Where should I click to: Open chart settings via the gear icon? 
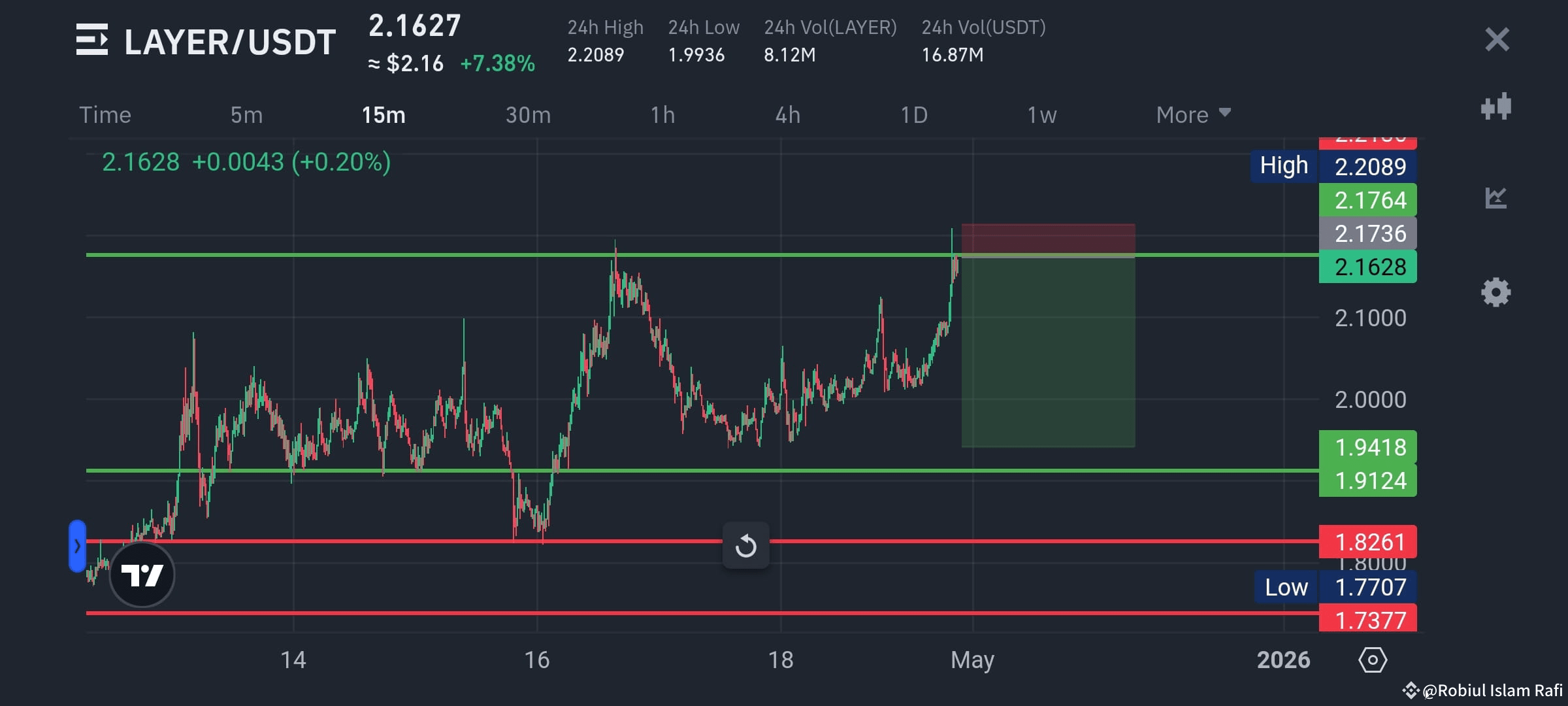click(x=1496, y=292)
